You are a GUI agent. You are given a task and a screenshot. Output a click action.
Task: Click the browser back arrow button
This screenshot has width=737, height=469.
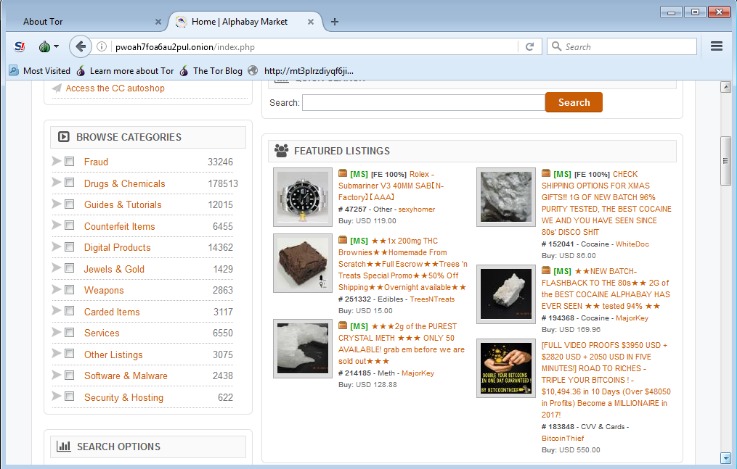80,47
